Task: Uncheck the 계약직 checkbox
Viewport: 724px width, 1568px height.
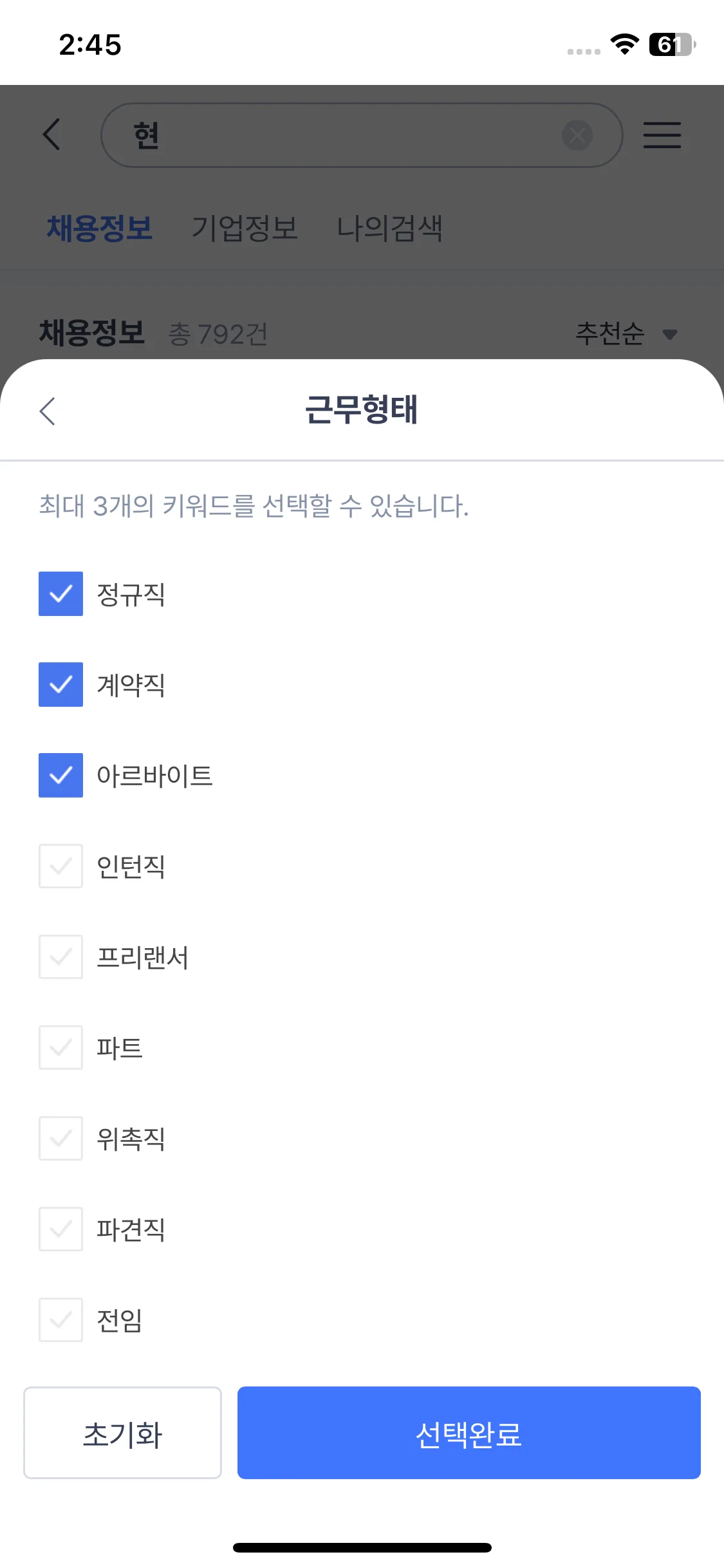Action: [61, 684]
